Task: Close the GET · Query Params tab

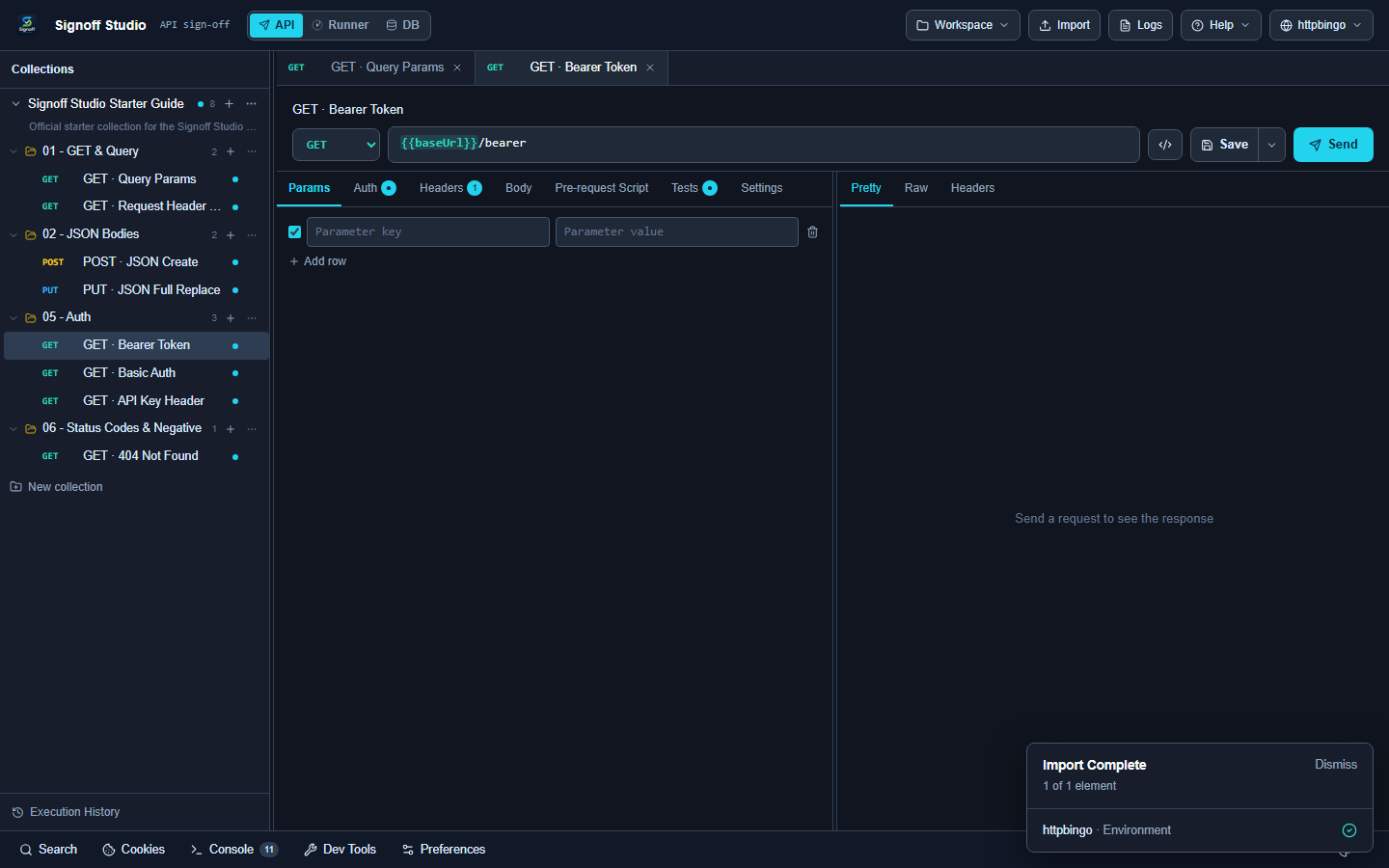Action: tap(457, 68)
